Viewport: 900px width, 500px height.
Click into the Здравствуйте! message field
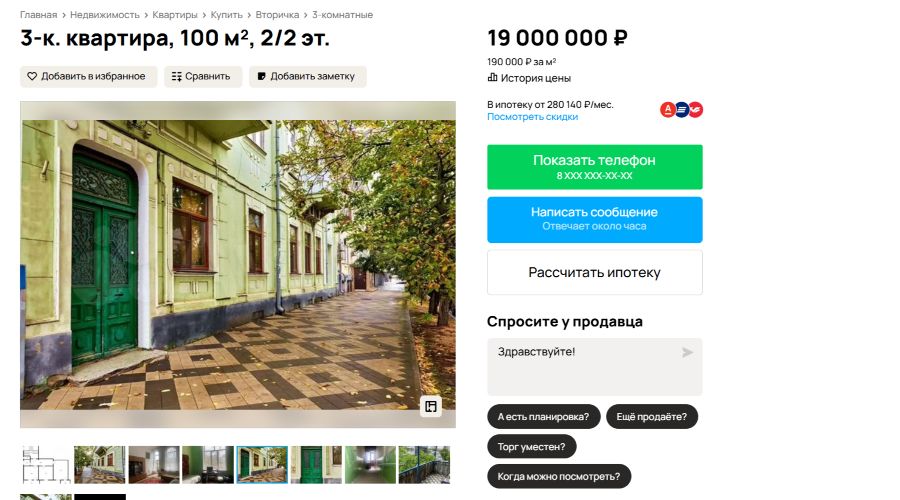pyautogui.click(x=595, y=366)
